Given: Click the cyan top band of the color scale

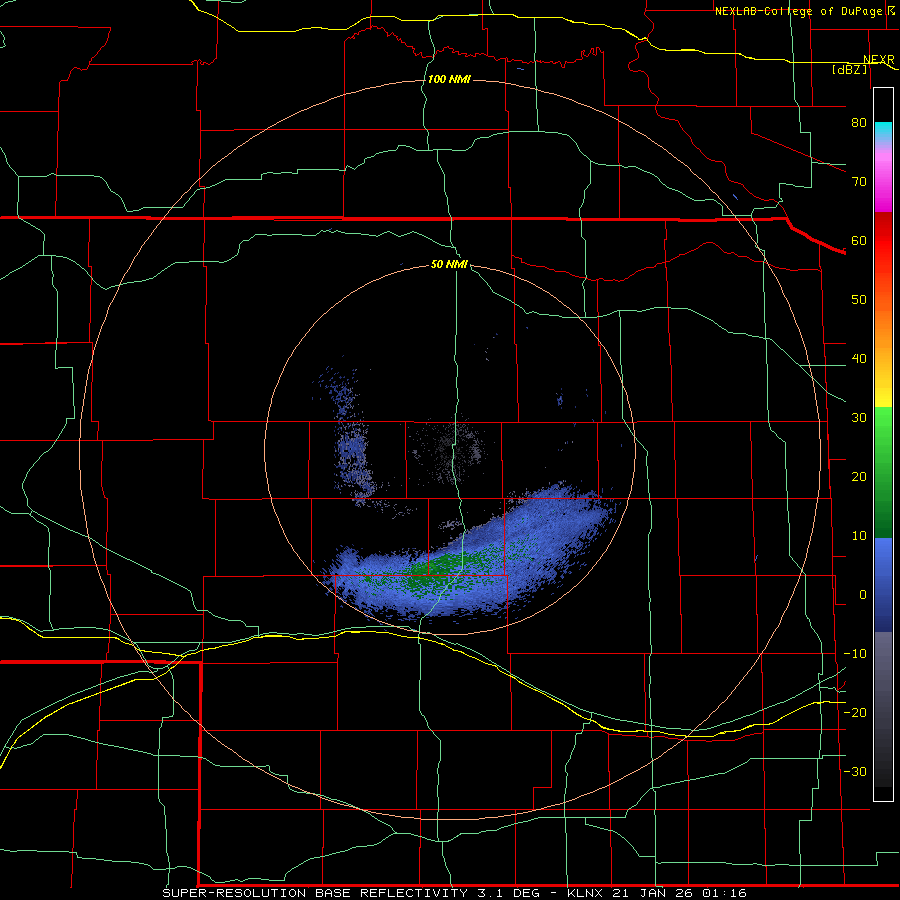Looking at the screenshot, I should coord(883,131).
